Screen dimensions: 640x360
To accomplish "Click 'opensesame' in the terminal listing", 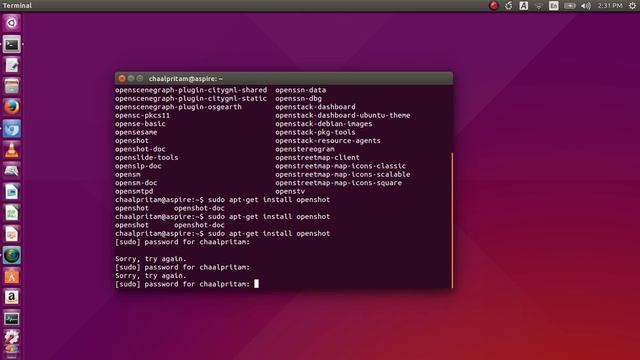I will 136,132.
